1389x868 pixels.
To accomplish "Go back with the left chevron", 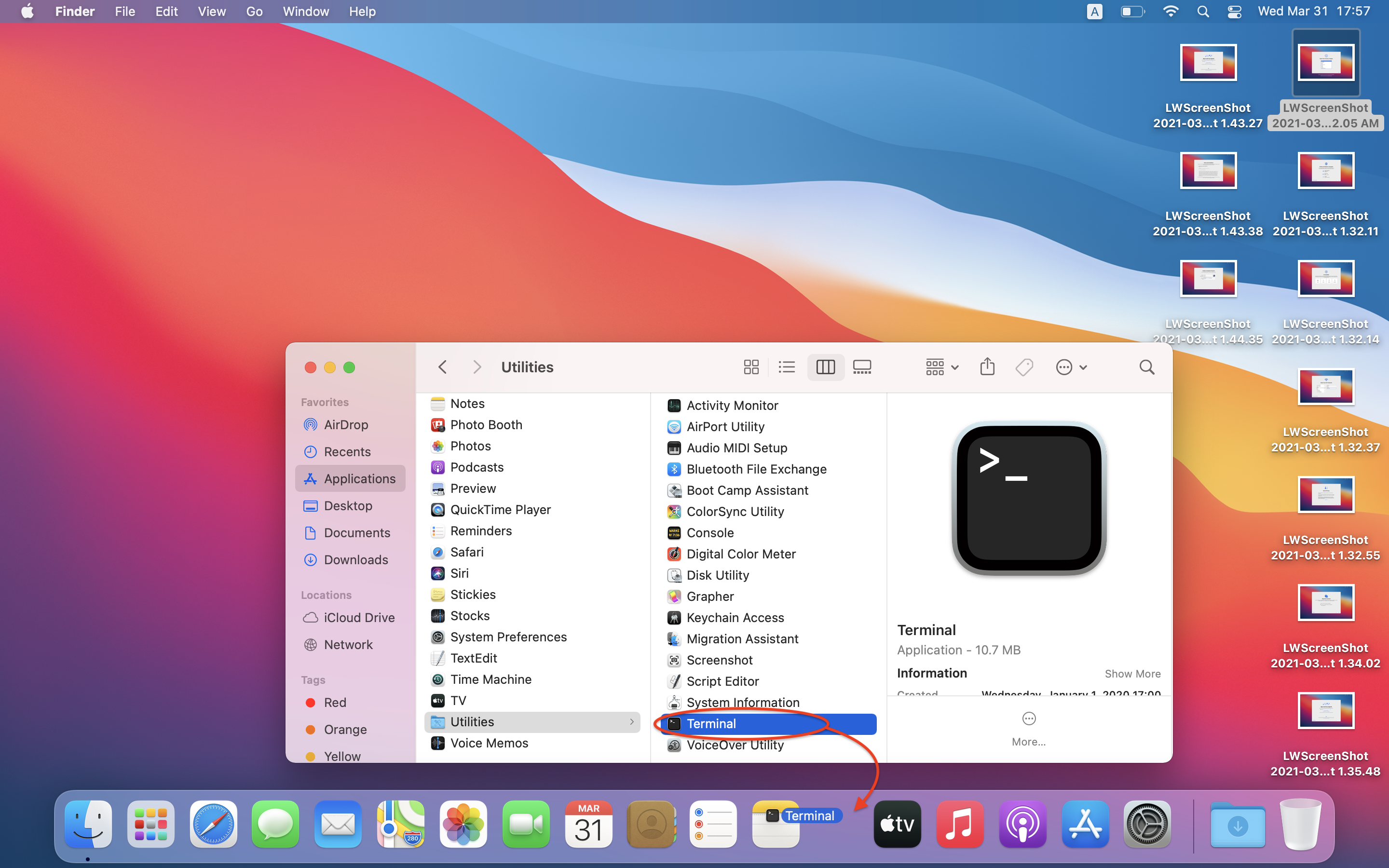I will coord(442,367).
